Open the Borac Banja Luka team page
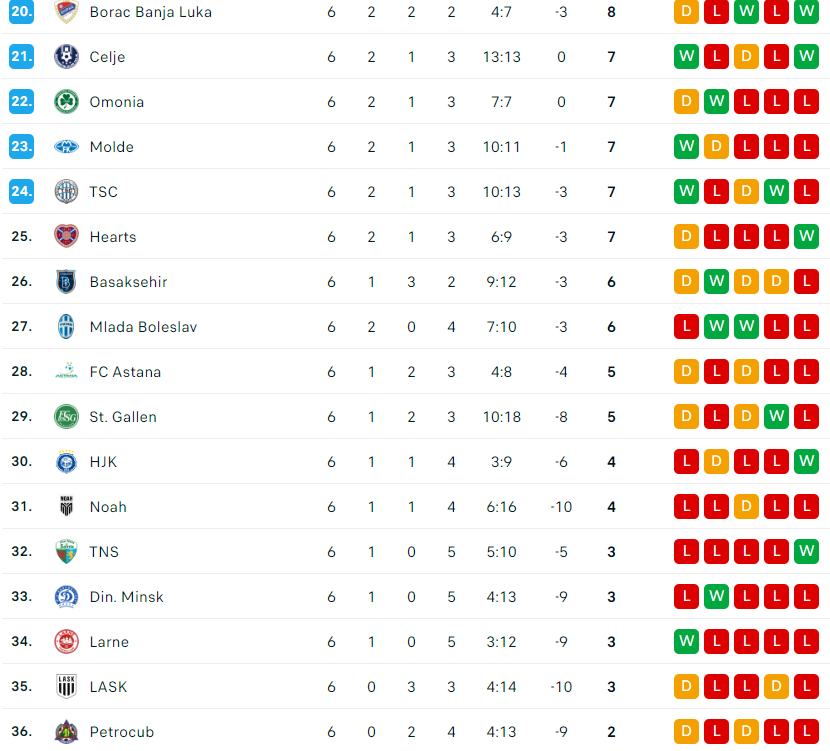 [150, 12]
